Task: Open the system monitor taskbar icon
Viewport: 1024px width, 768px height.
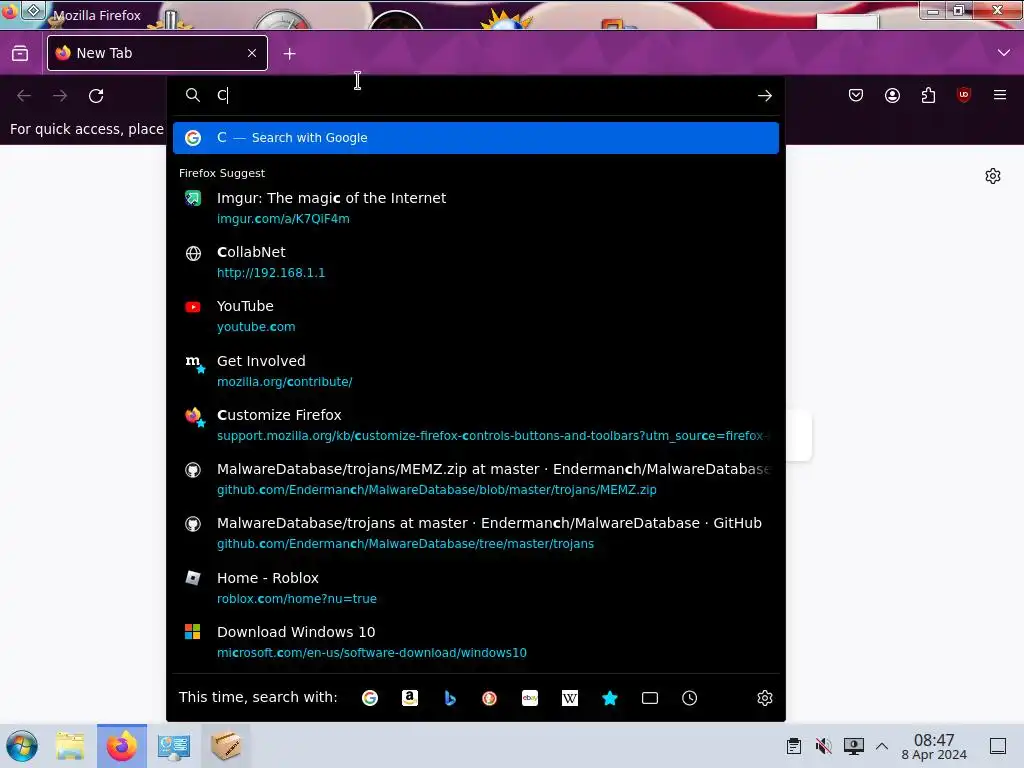Action: coord(174,746)
